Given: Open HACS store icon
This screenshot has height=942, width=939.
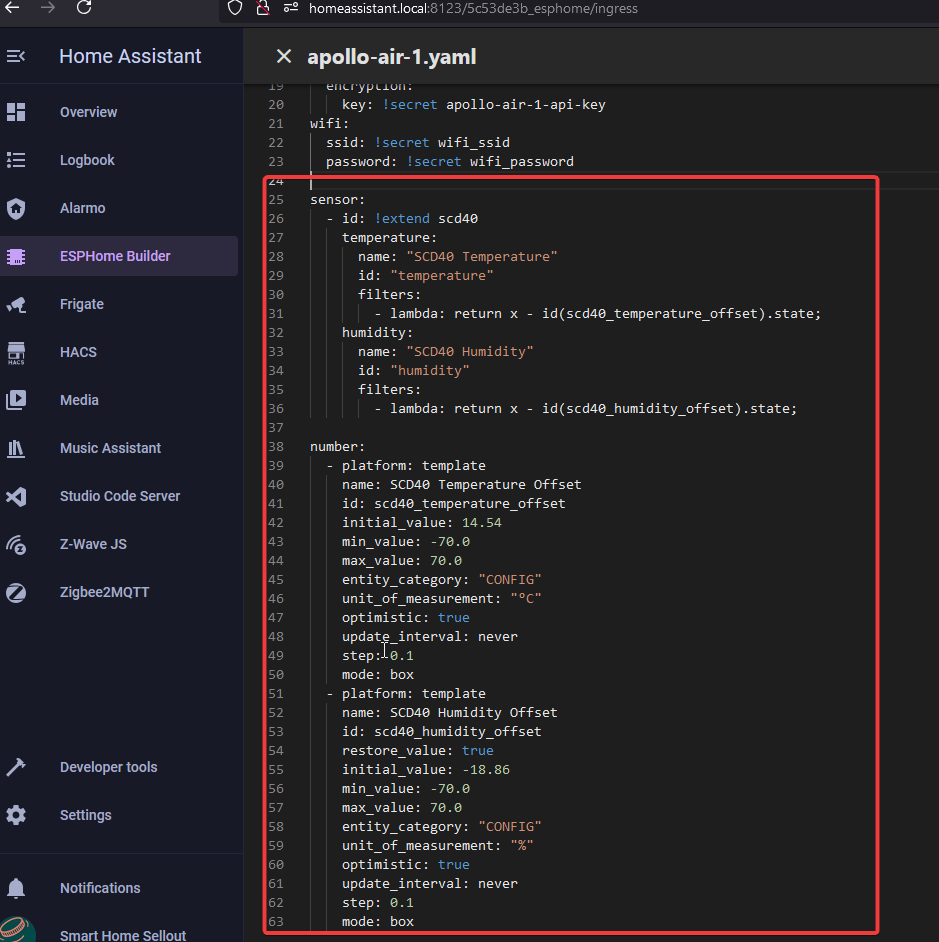Looking at the screenshot, I should point(16,352).
